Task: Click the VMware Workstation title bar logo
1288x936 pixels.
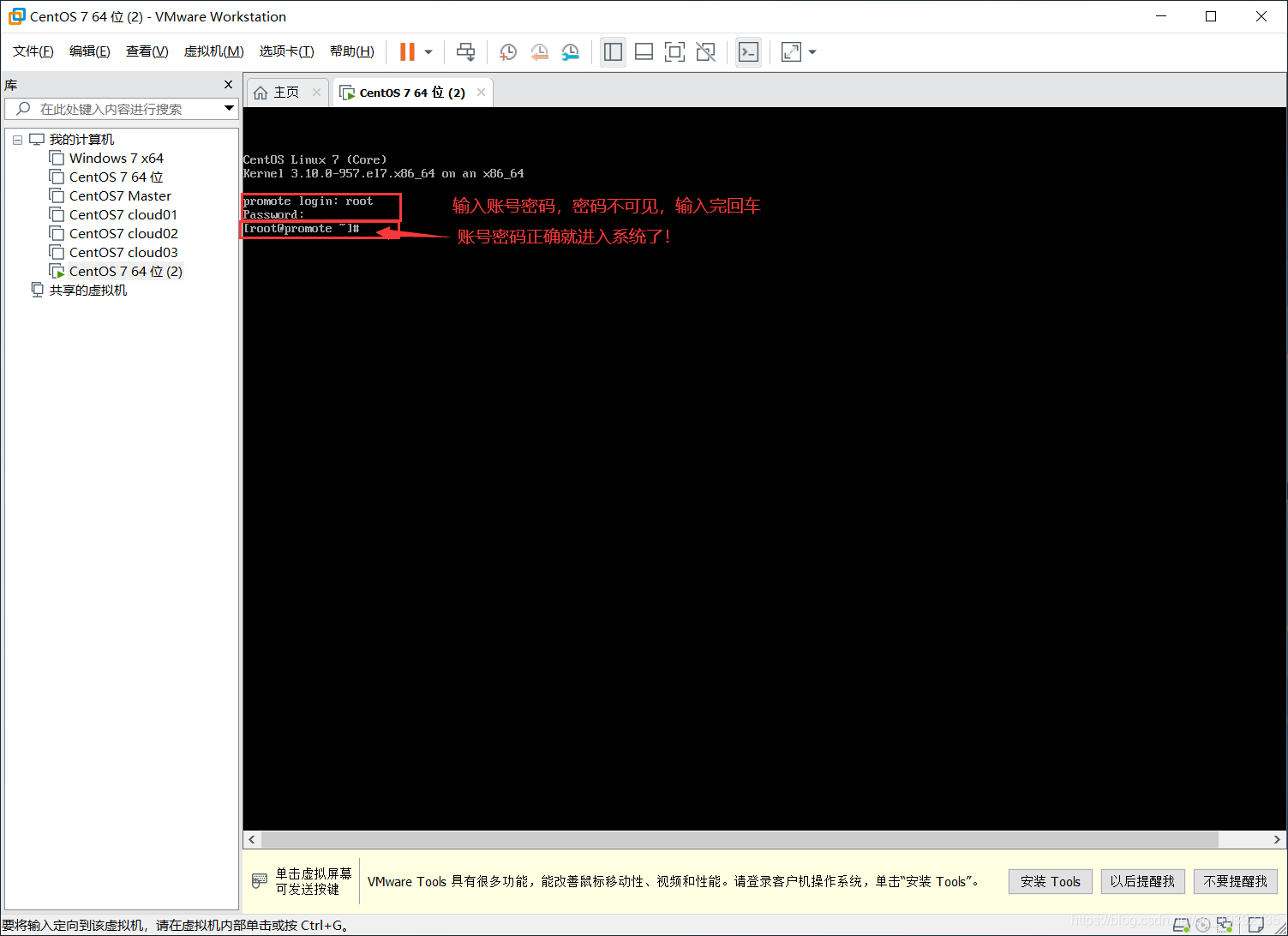Action: (x=16, y=16)
